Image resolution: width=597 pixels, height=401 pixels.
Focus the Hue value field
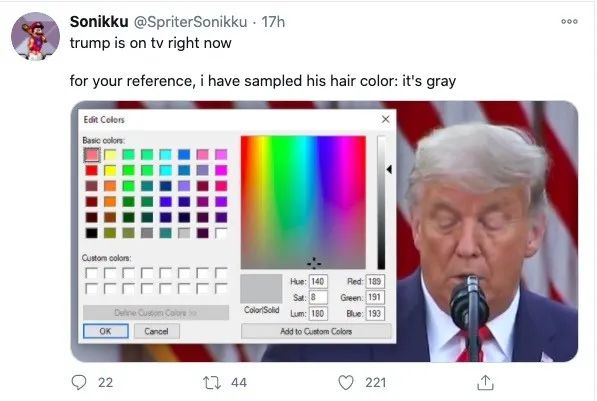point(318,281)
